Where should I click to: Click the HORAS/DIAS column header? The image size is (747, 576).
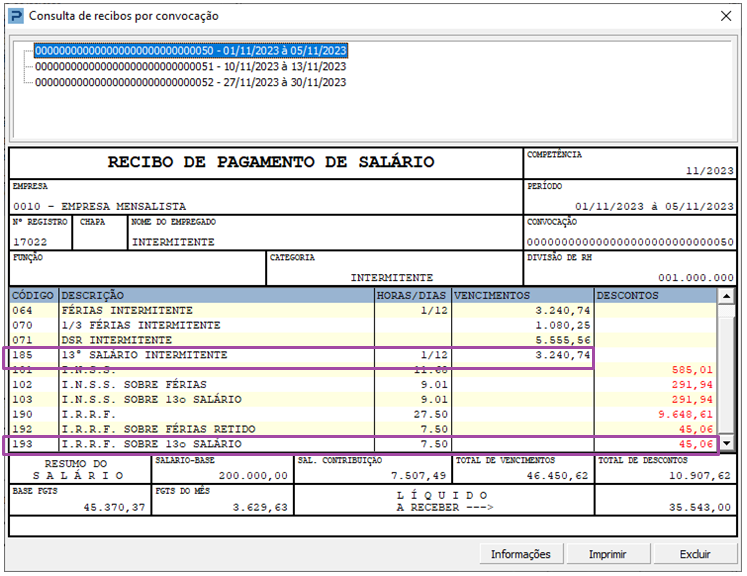pyautogui.click(x=413, y=295)
